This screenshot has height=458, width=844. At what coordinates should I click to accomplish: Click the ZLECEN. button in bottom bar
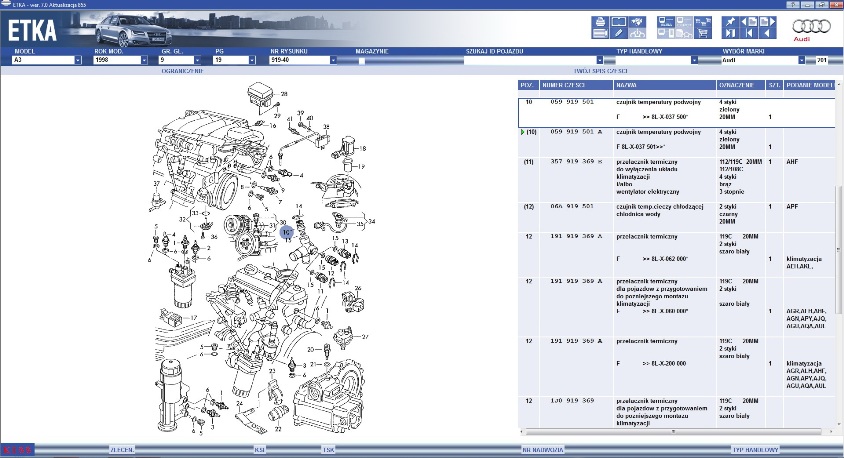pyautogui.click(x=122, y=450)
